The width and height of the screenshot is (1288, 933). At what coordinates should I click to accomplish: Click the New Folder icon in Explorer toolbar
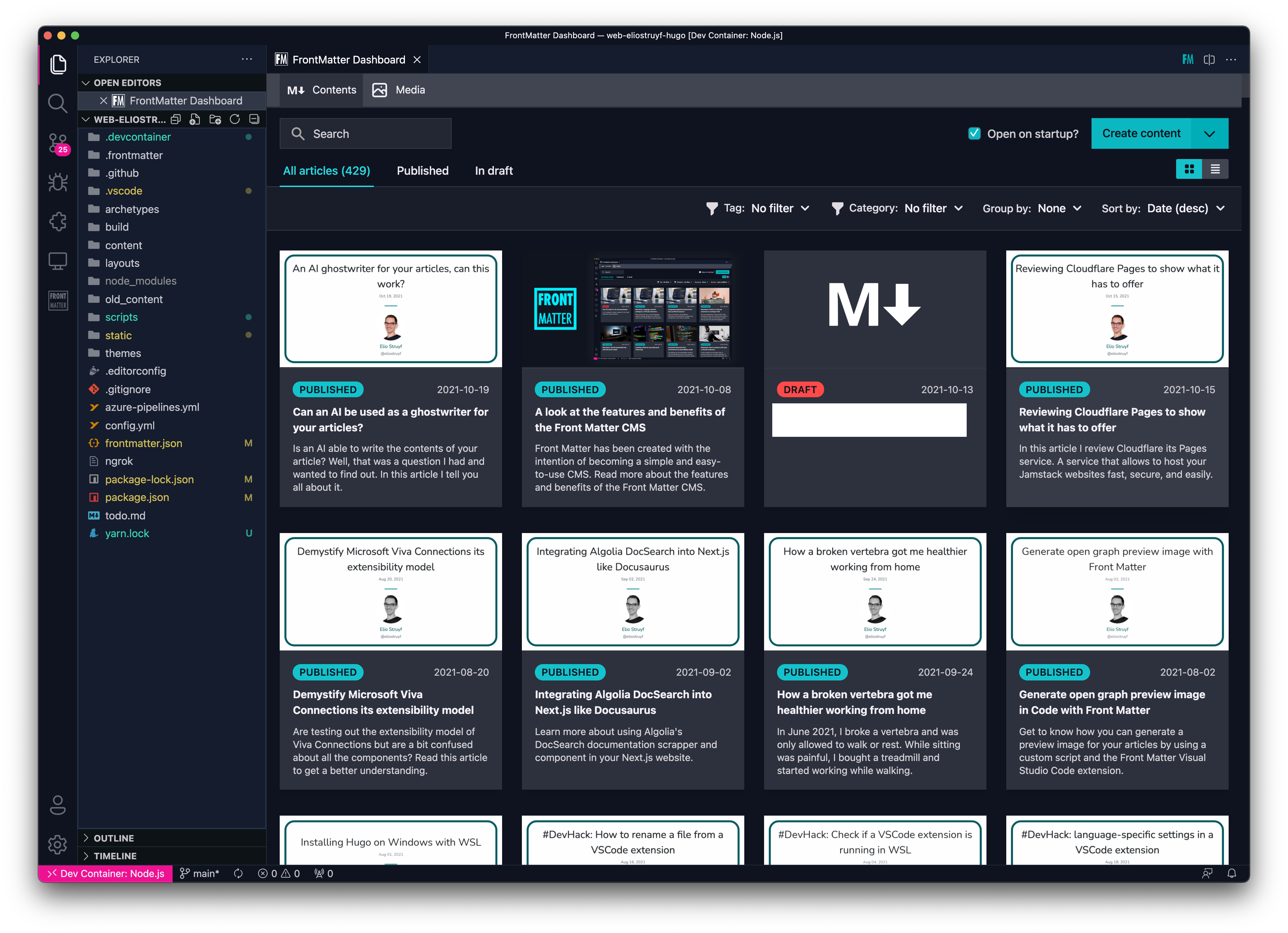point(215,119)
